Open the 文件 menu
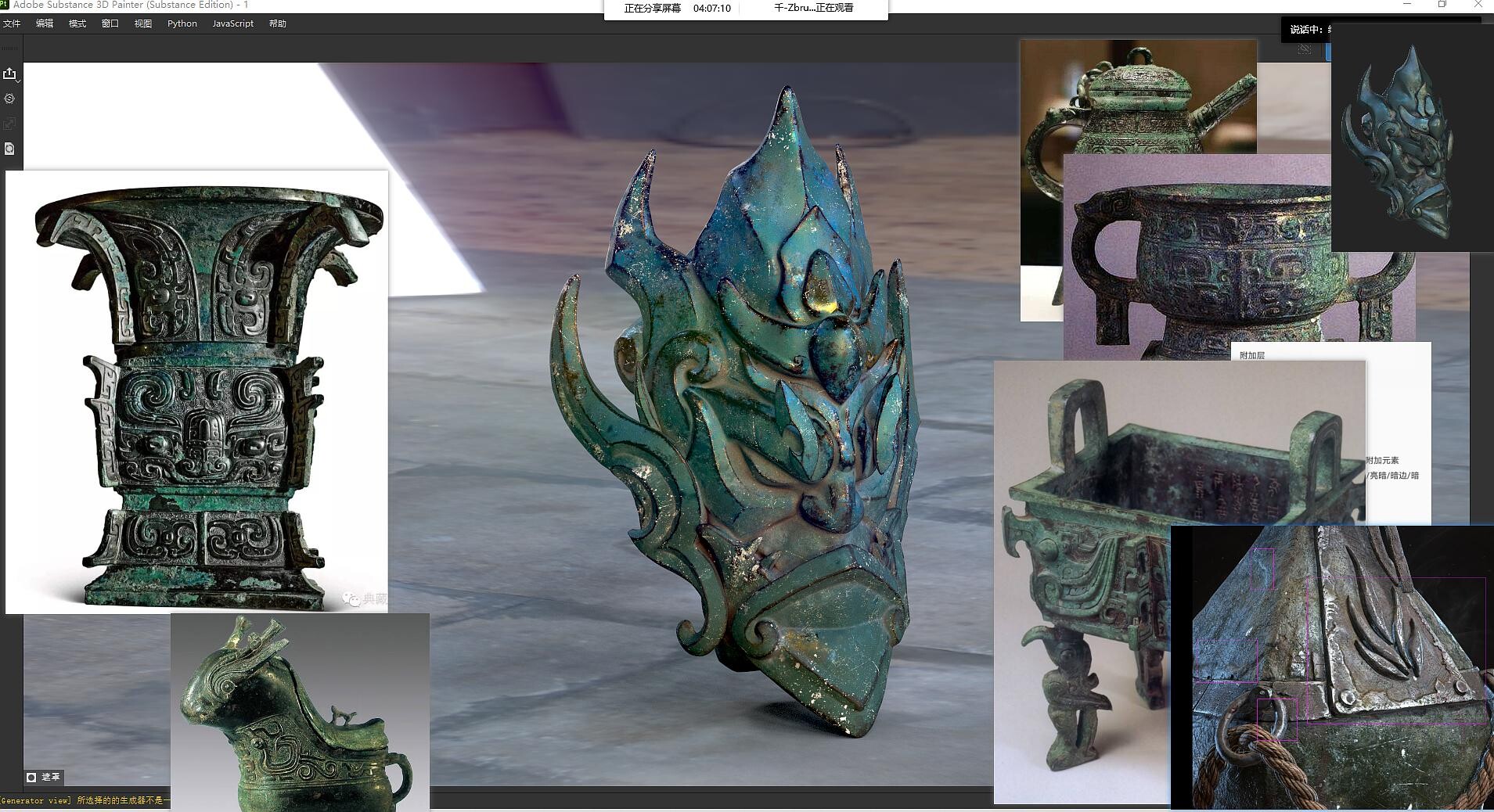The image size is (1494, 812). click(x=13, y=23)
